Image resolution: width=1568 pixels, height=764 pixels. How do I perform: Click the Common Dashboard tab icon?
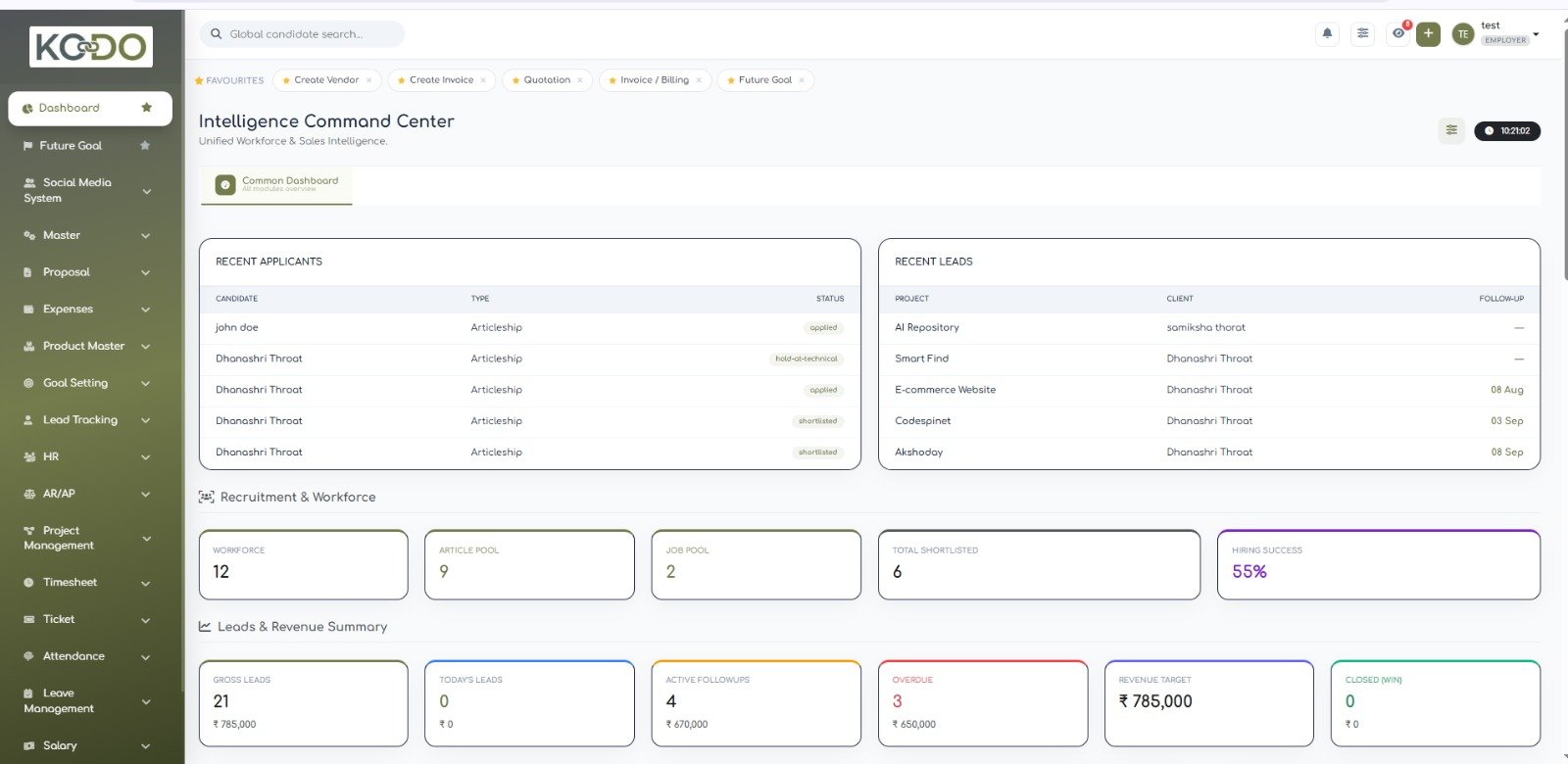tap(225, 184)
